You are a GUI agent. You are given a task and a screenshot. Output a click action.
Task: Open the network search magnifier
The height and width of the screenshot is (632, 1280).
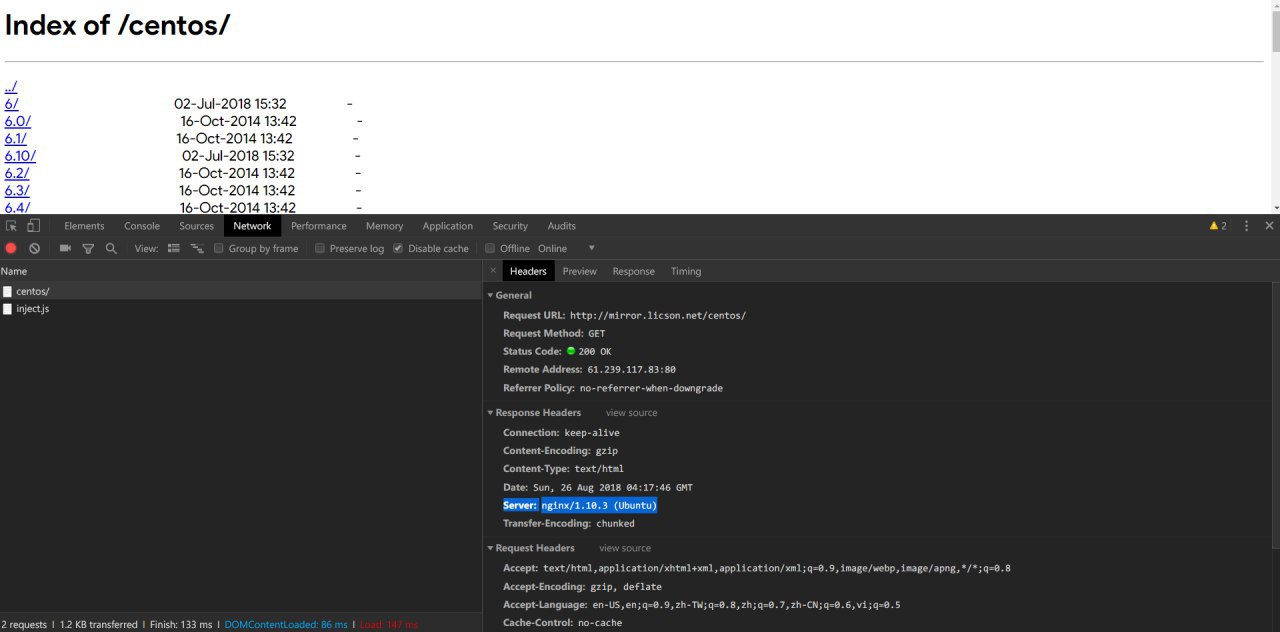click(x=111, y=248)
